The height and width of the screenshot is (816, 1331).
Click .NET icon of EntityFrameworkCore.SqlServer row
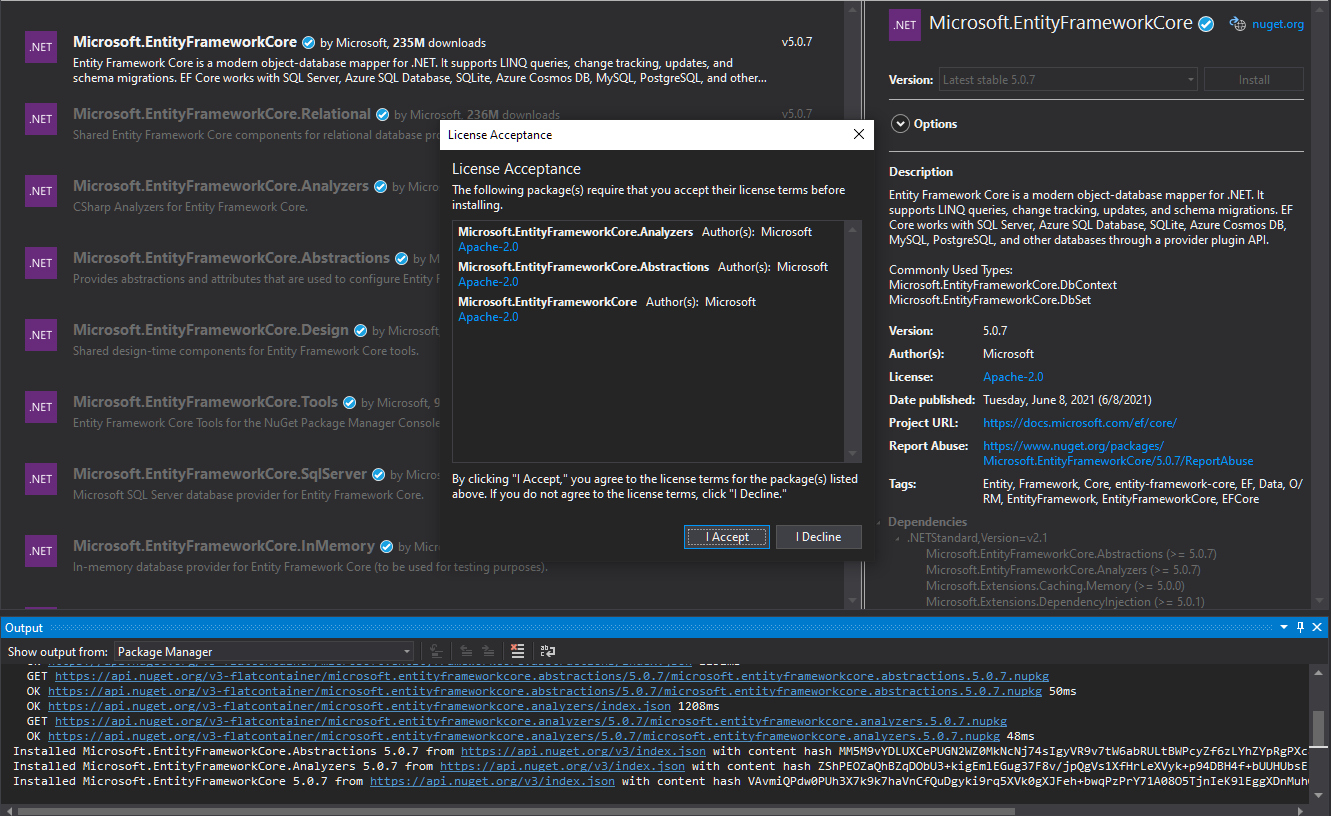click(41, 479)
